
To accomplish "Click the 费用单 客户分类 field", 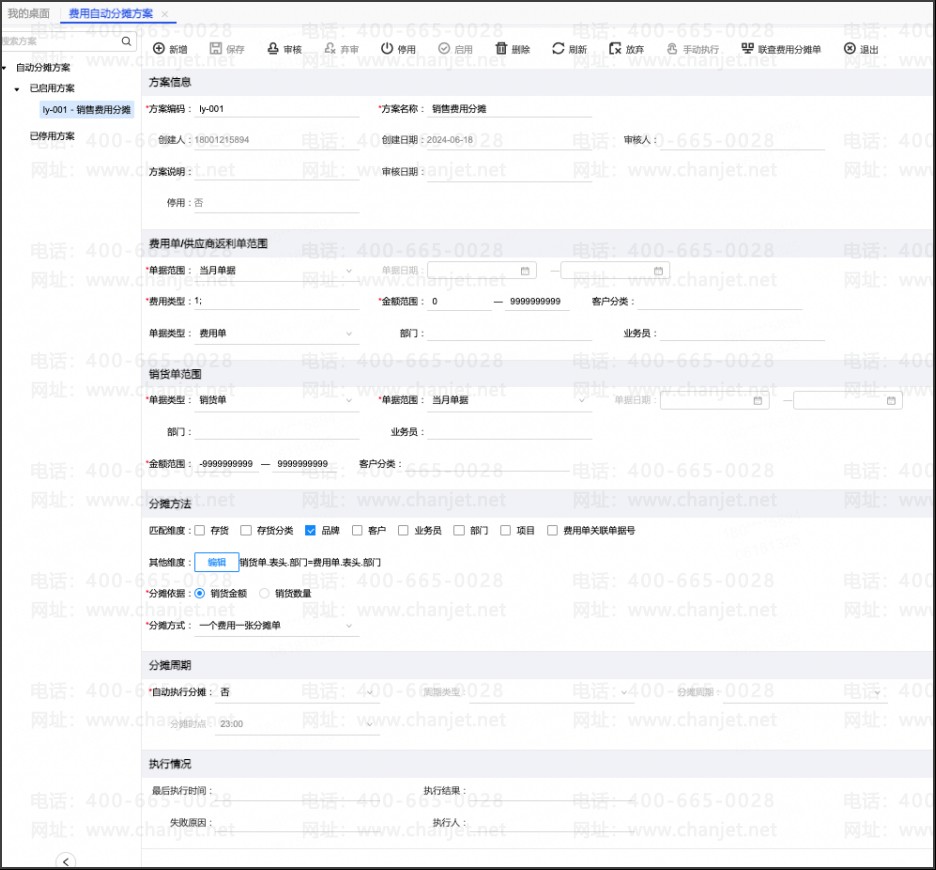I will (x=719, y=302).
